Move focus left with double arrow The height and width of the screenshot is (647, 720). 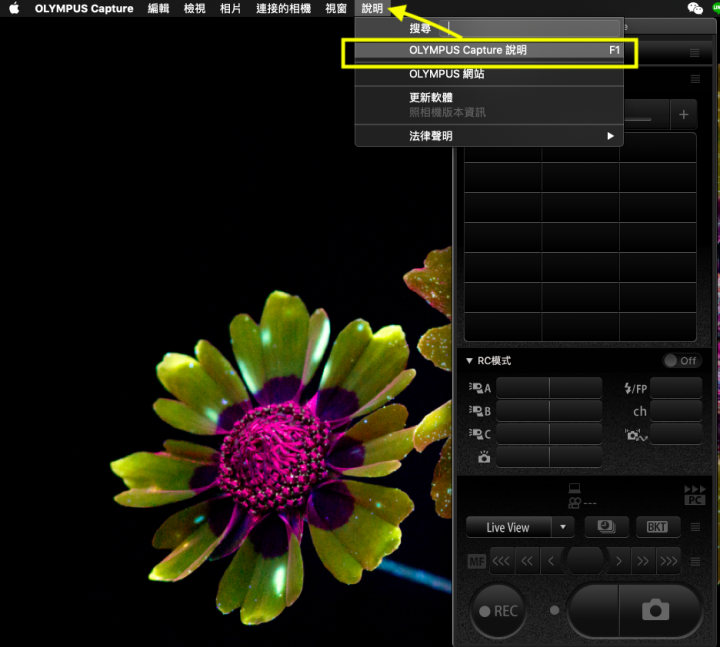[x=527, y=561]
